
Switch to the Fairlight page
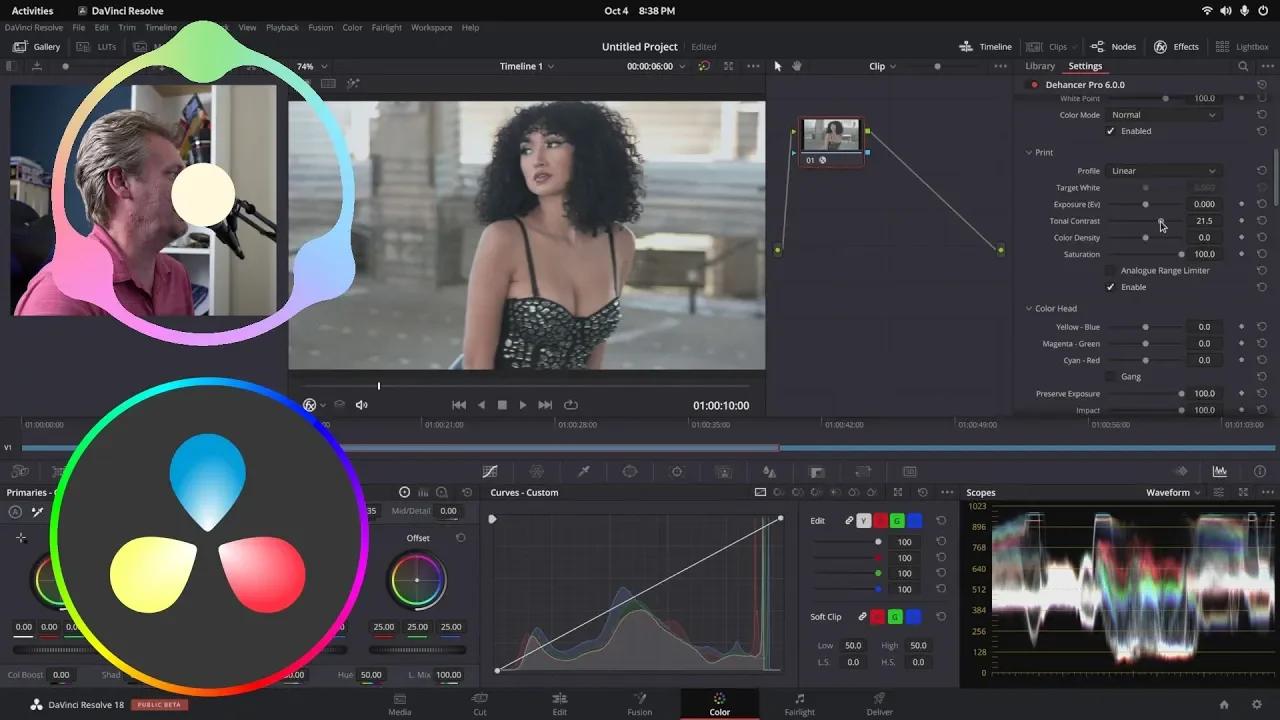pos(799,705)
